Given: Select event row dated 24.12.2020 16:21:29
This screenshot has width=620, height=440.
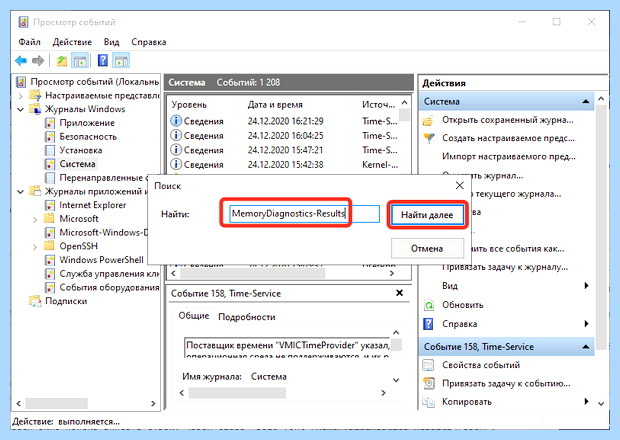Looking at the screenshot, I should point(285,121).
